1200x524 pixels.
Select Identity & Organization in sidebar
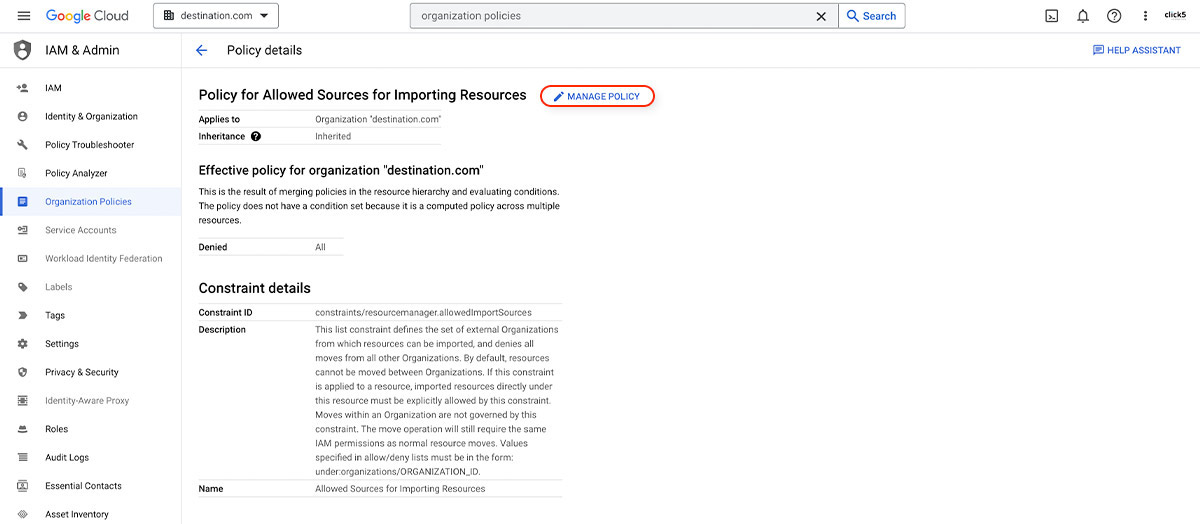pos(90,116)
